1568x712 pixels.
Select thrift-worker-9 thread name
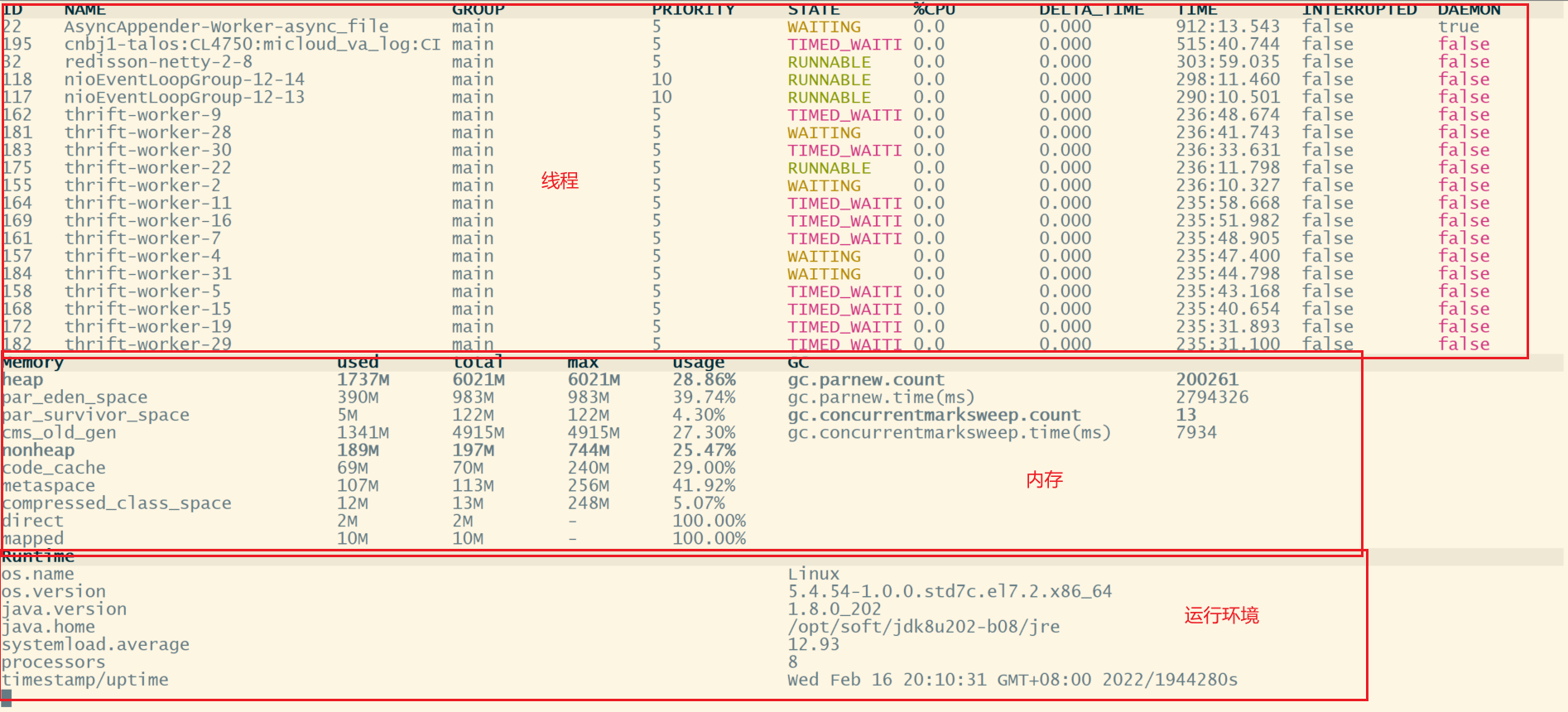(142, 115)
